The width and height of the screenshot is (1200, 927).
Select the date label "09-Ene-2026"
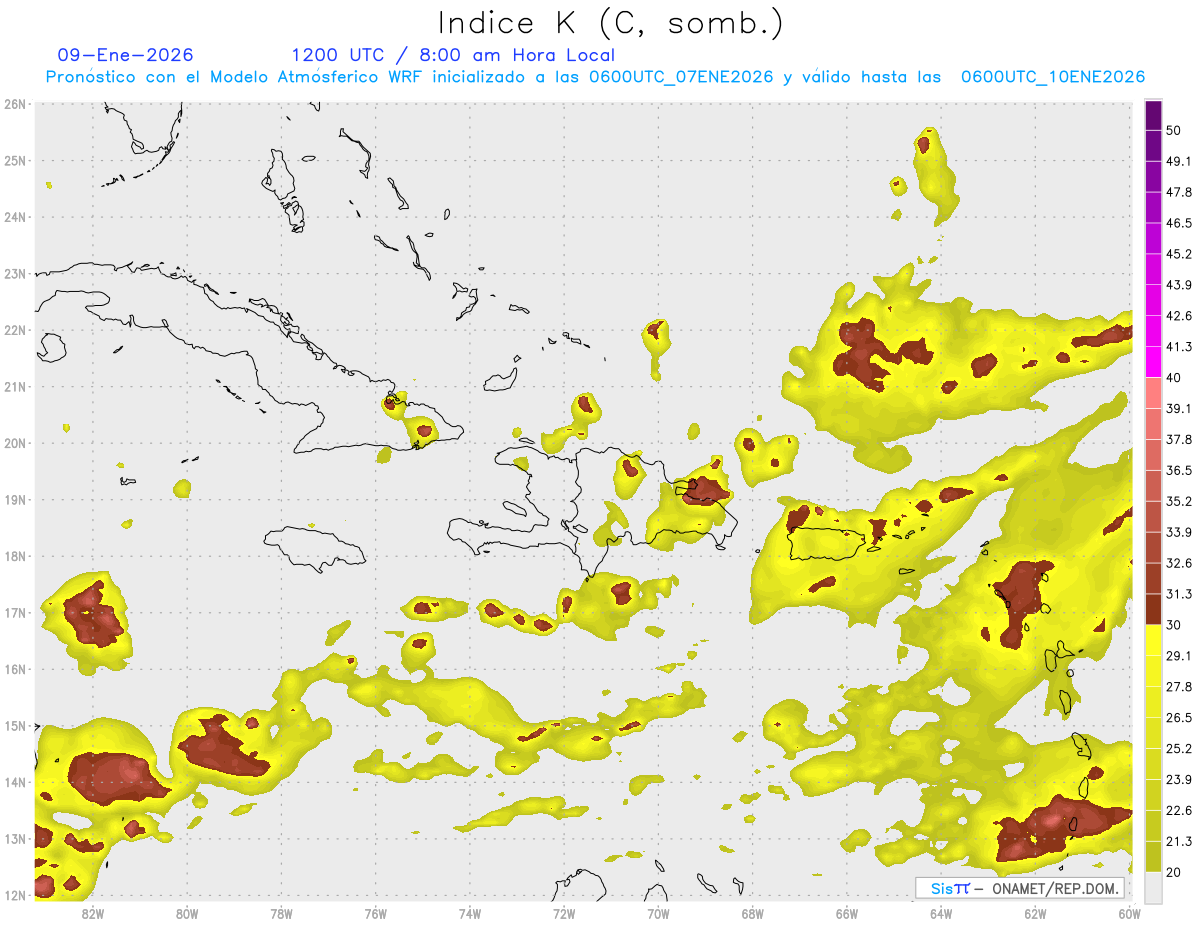pos(125,55)
